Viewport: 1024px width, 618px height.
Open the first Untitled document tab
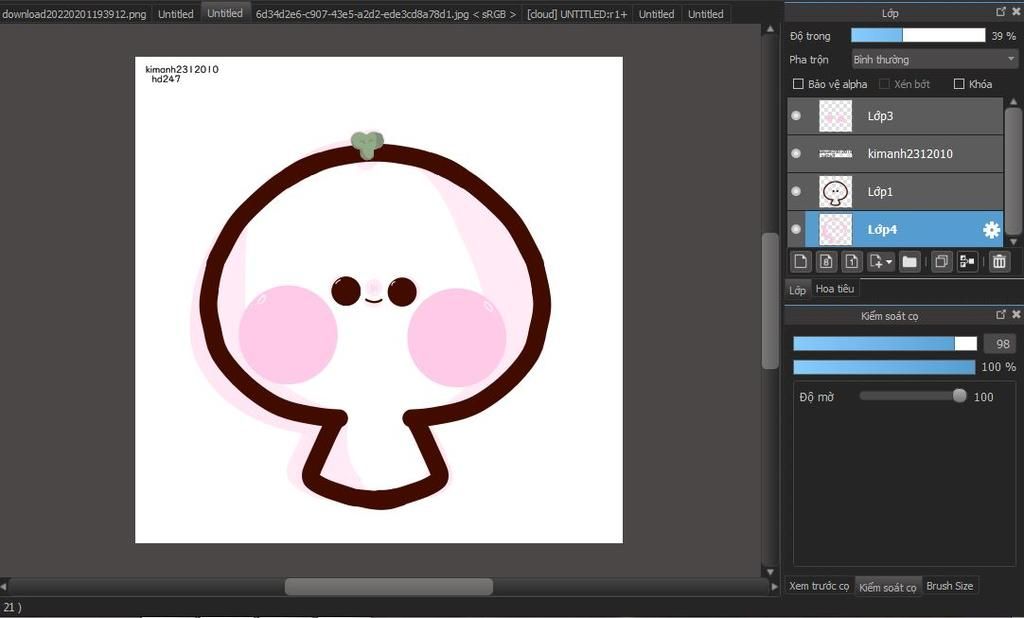(176, 14)
